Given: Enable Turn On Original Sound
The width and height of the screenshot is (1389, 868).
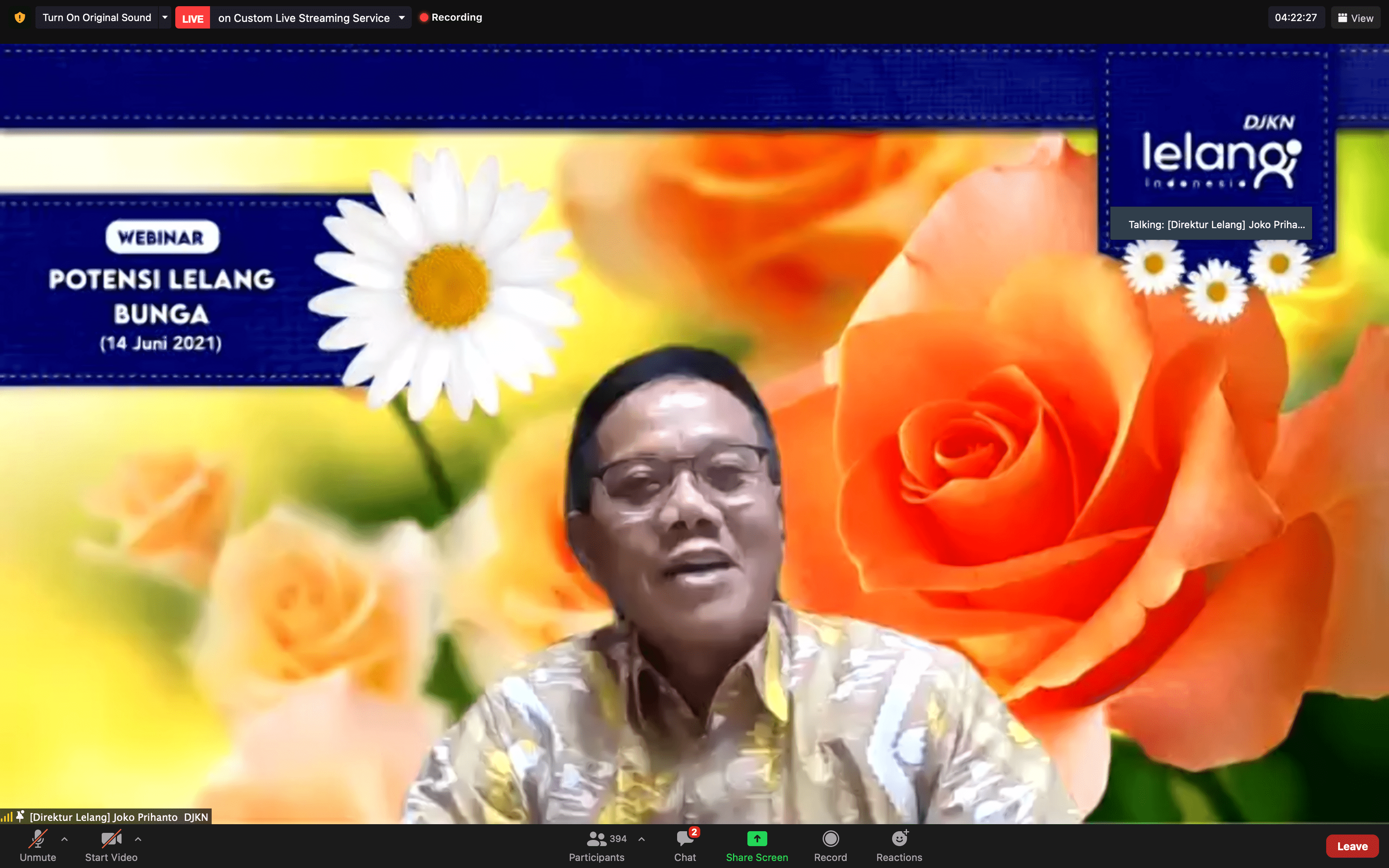Looking at the screenshot, I should pyautogui.click(x=96, y=17).
